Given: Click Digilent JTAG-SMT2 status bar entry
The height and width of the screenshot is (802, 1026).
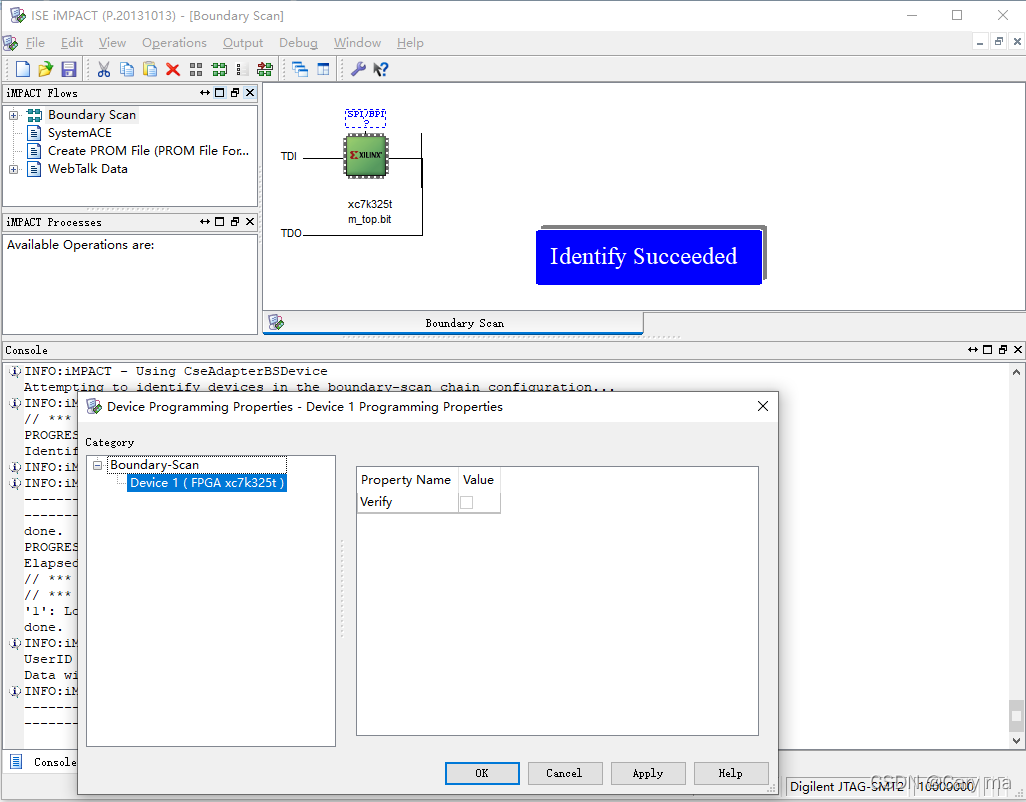Looking at the screenshot, I should (847, 786).
